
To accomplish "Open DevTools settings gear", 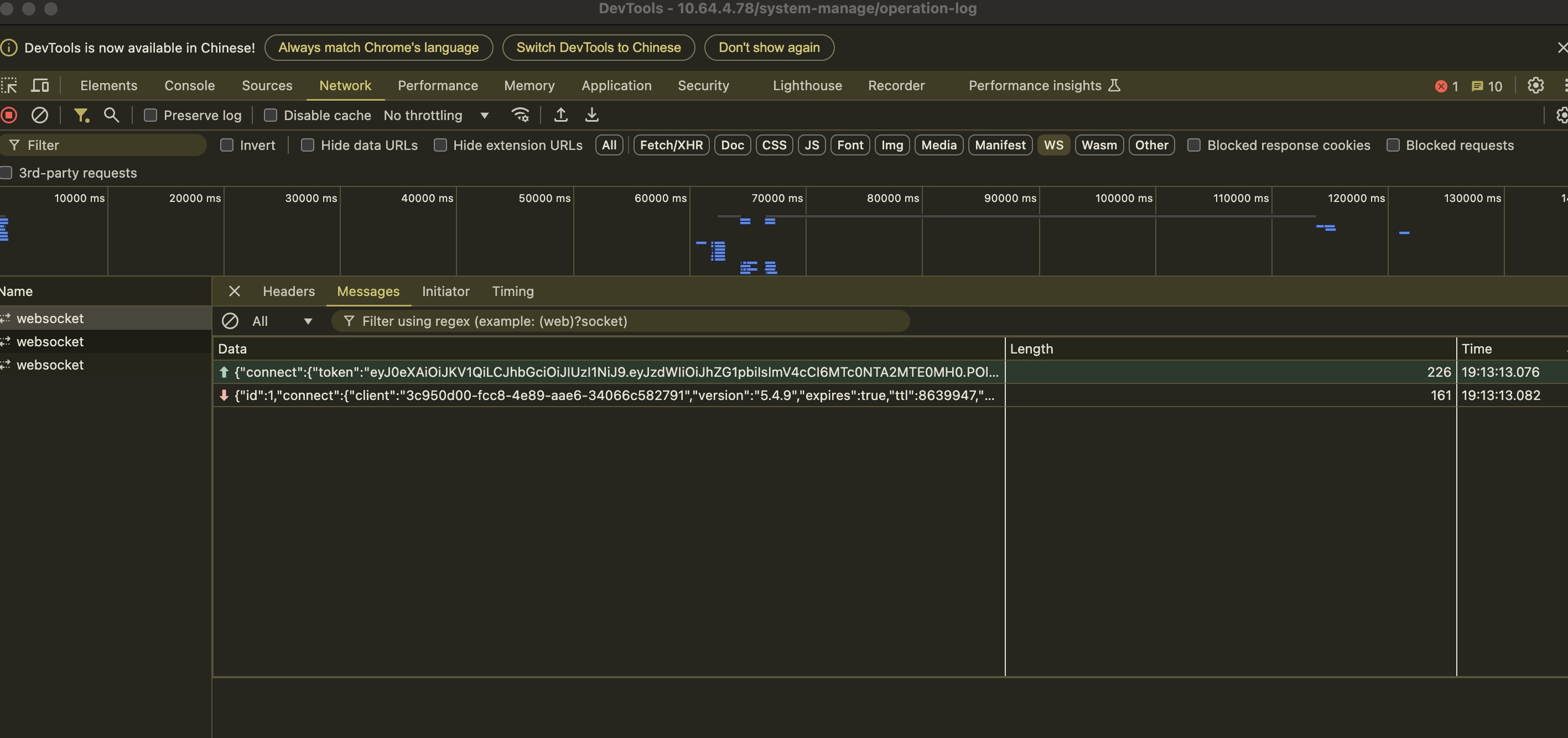I will coord(1536,86).
